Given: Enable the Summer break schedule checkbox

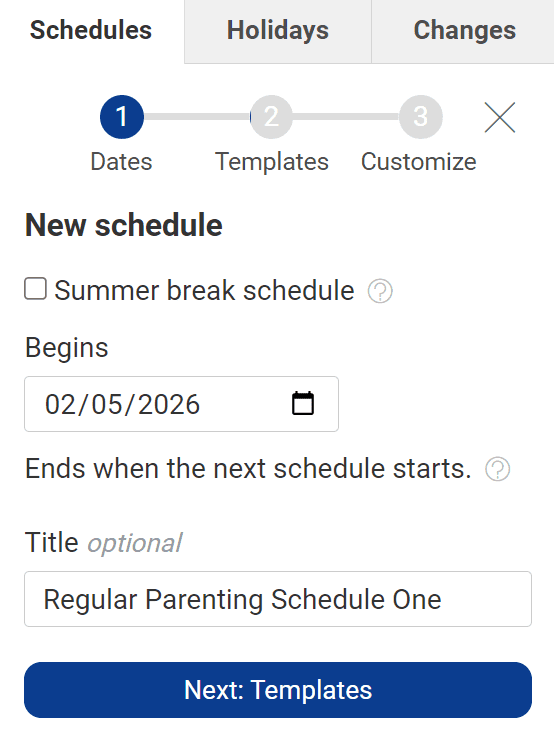Looking at the screenshot, I should pyautogui.click(x=35, y=288).
